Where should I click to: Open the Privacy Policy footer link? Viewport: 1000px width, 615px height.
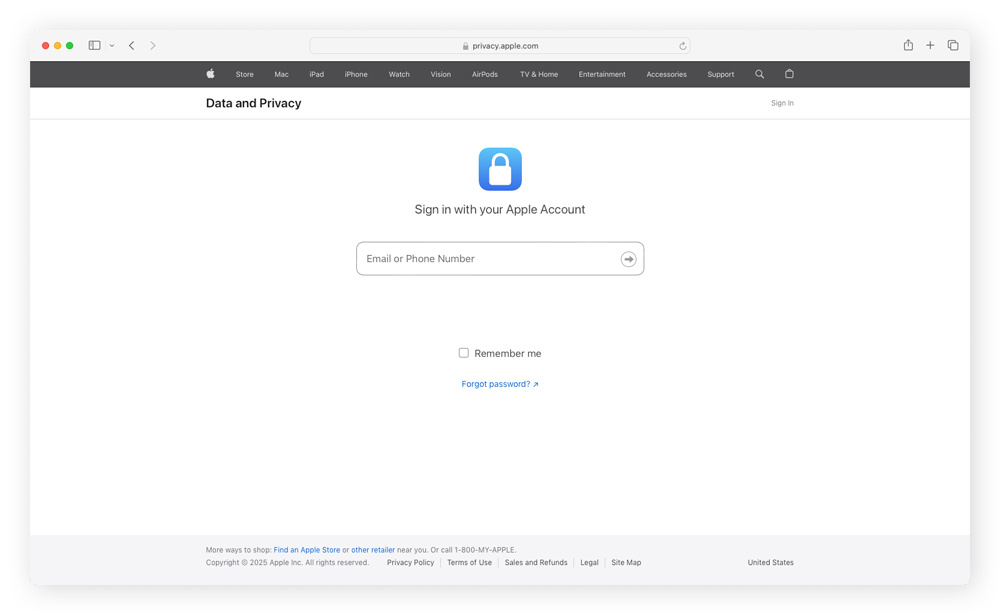(410, 563)
